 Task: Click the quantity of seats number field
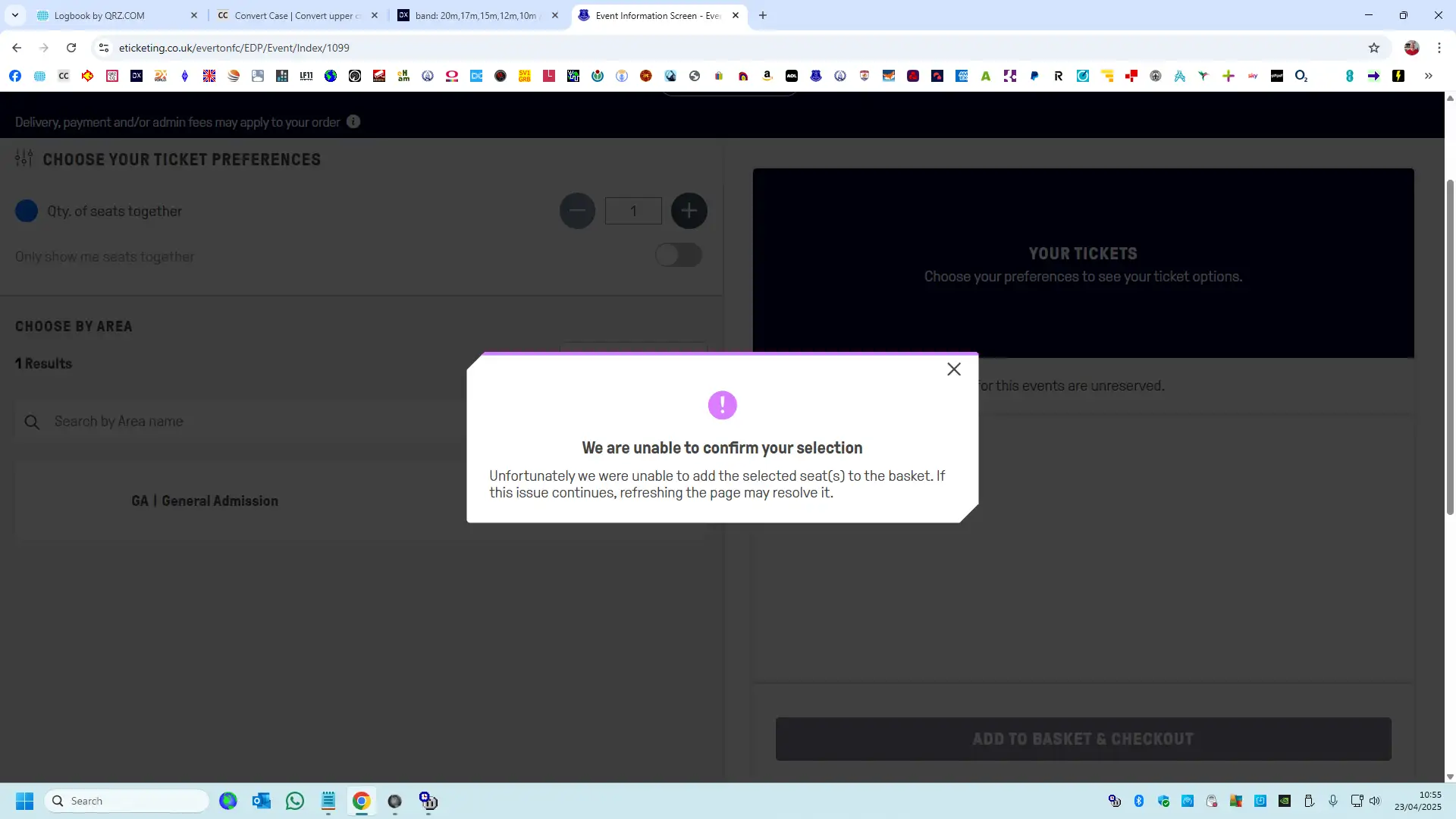pos(633,211)
